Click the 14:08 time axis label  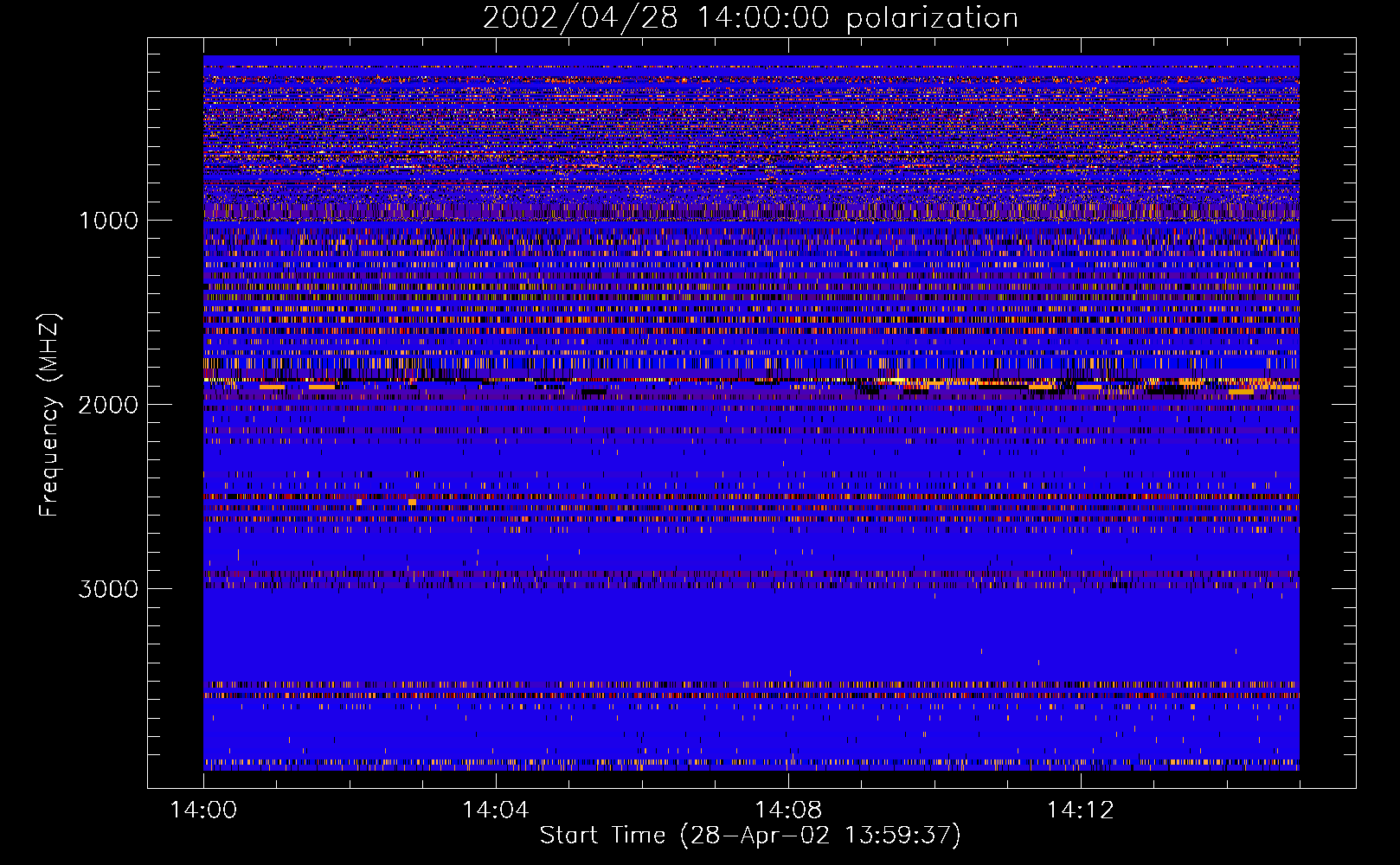point(787,811)
